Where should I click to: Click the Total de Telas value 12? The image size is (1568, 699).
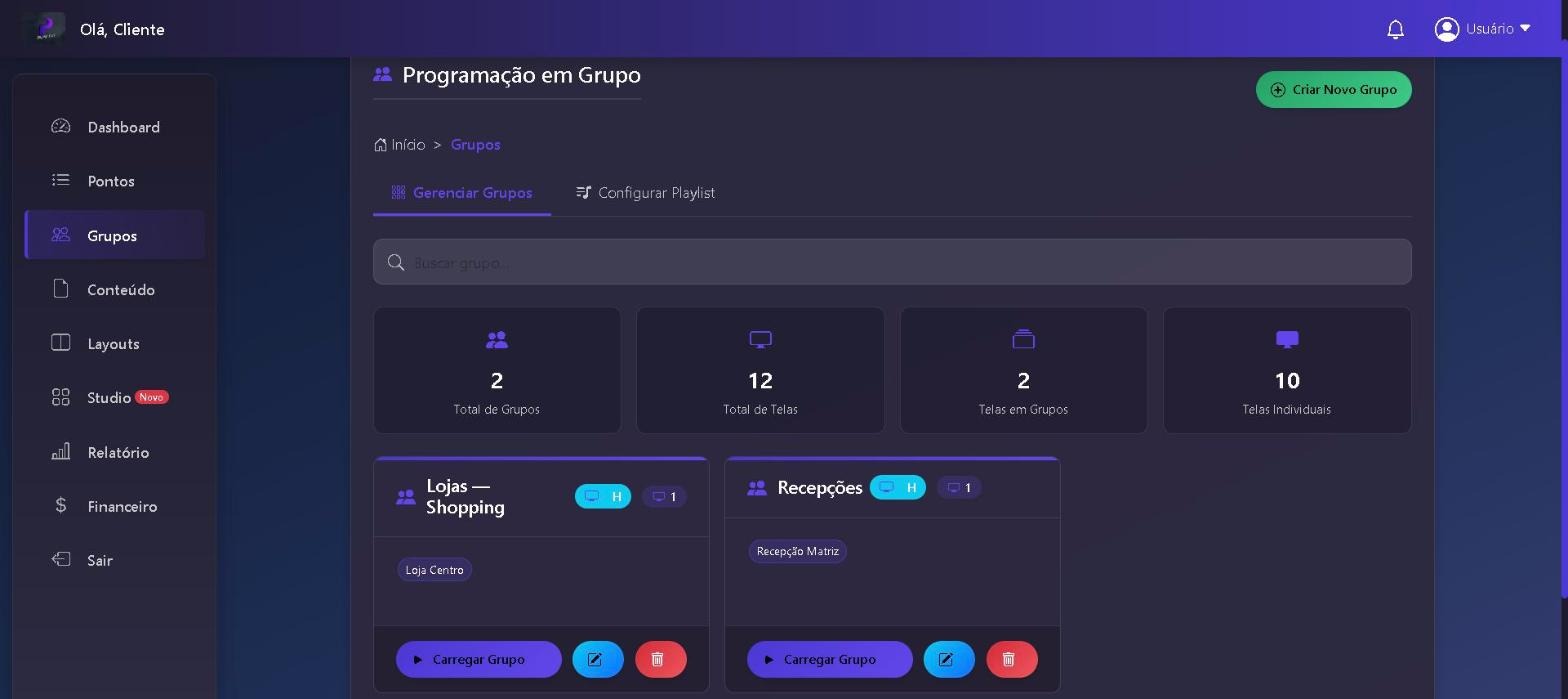[x=760, y=380]
